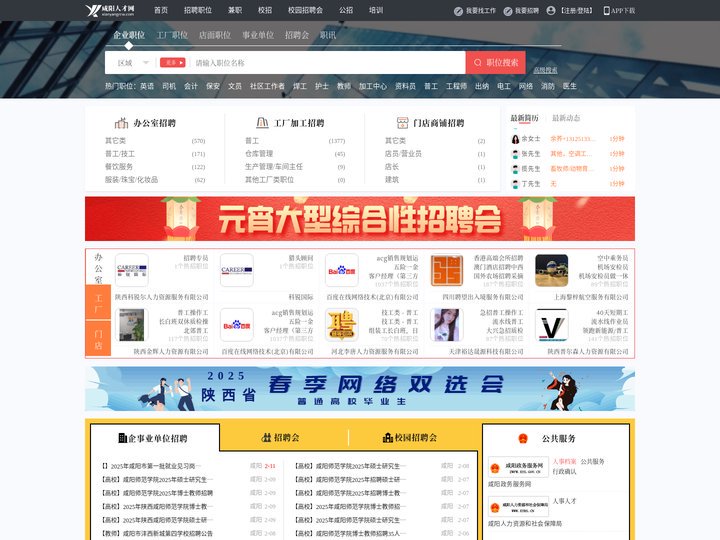Open 上海黎梓航空服务 company logo
Screen dimensions: 720x540
[551, 270]
